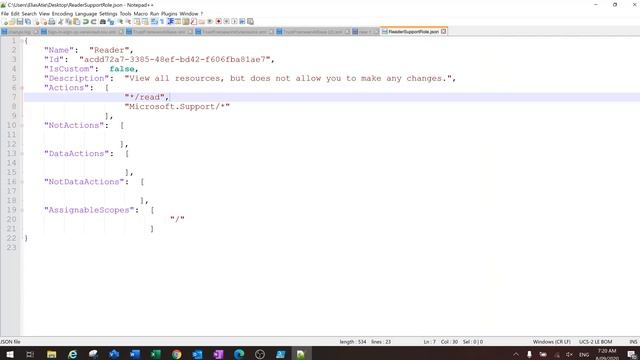Click the Zoom In toolbar icon

pos(121,22)
